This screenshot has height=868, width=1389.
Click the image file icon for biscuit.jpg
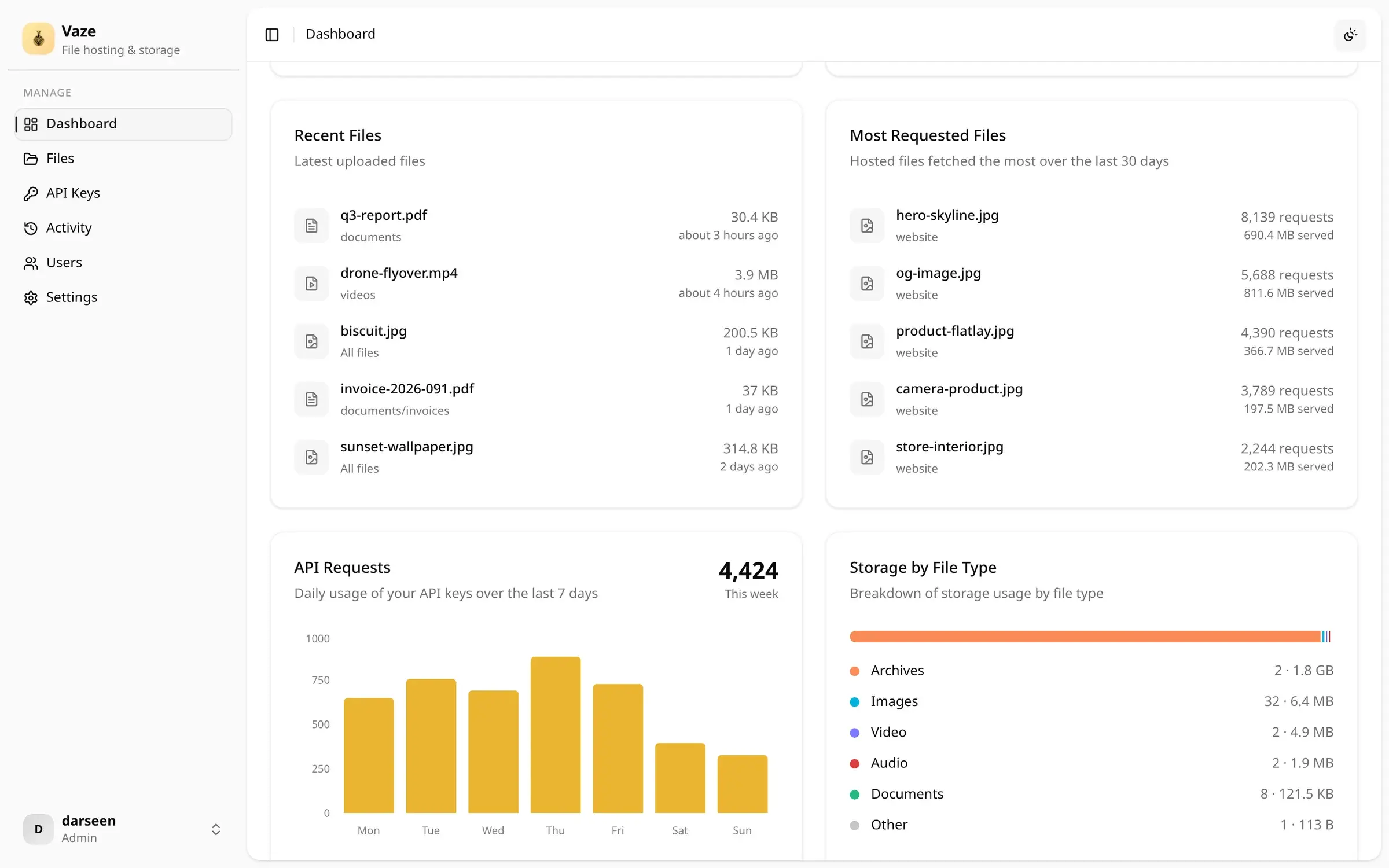coord(311,341)
